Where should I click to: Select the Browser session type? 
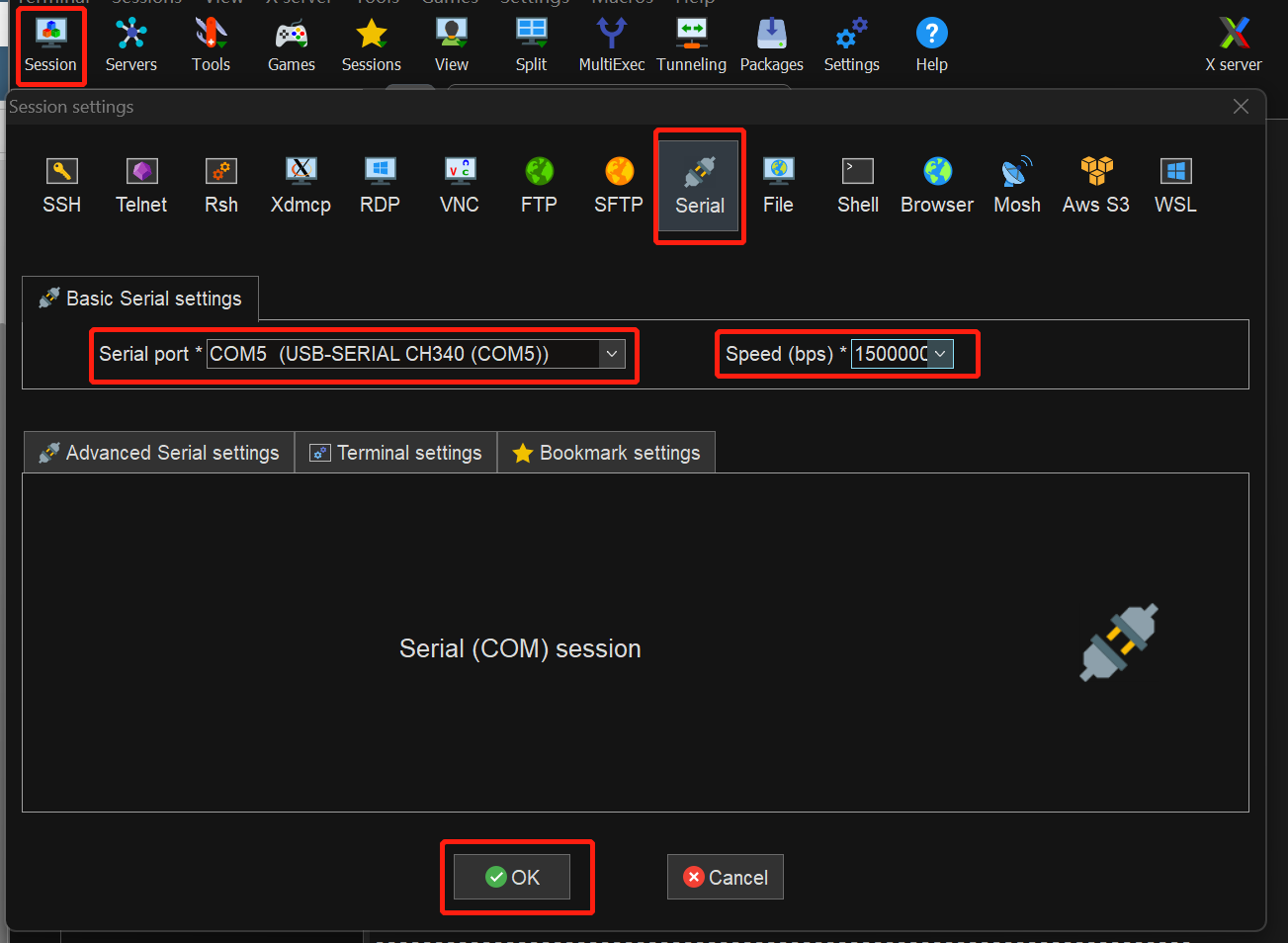(x=937, y=186)
